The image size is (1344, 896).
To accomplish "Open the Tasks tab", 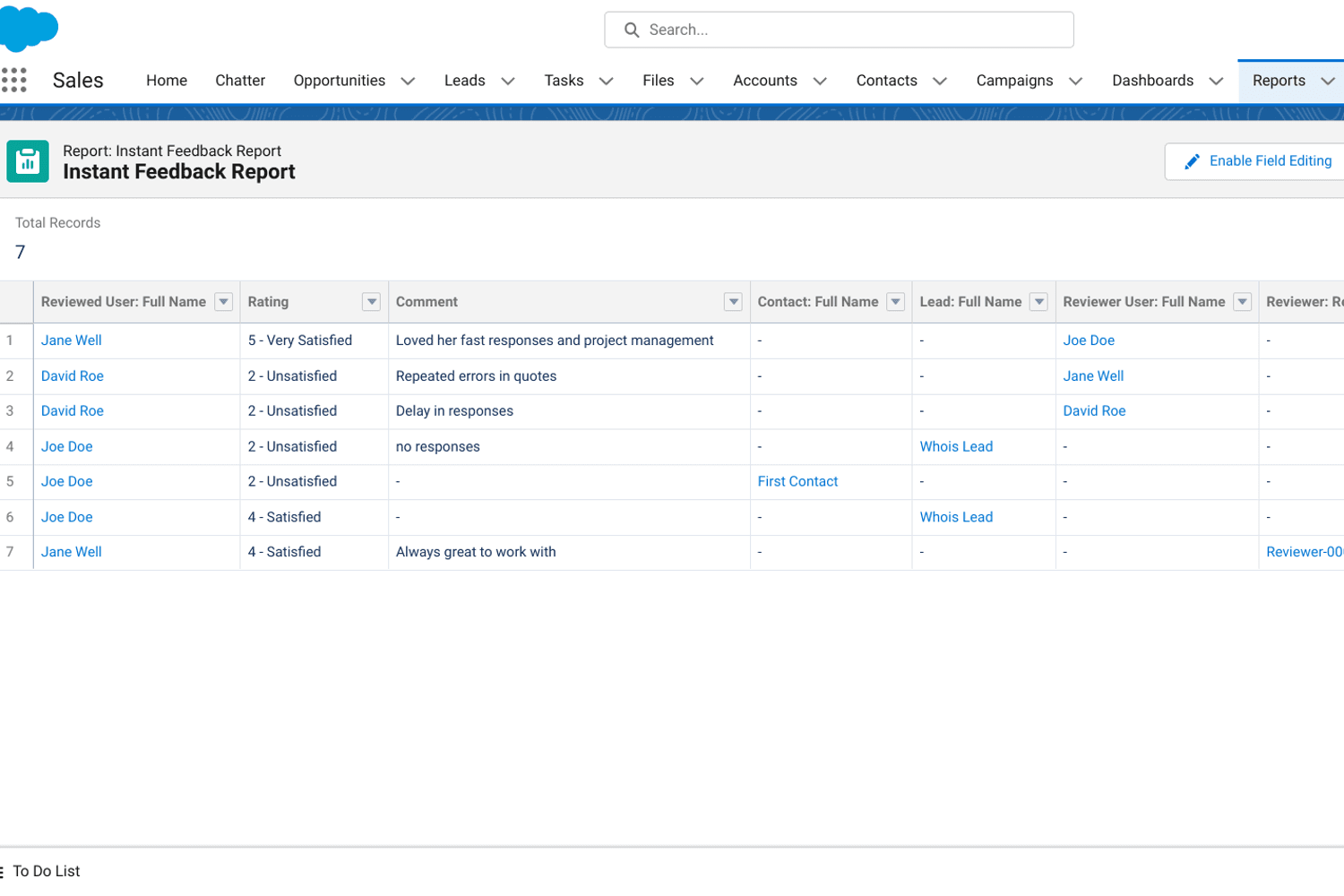I will pos(564,81).
